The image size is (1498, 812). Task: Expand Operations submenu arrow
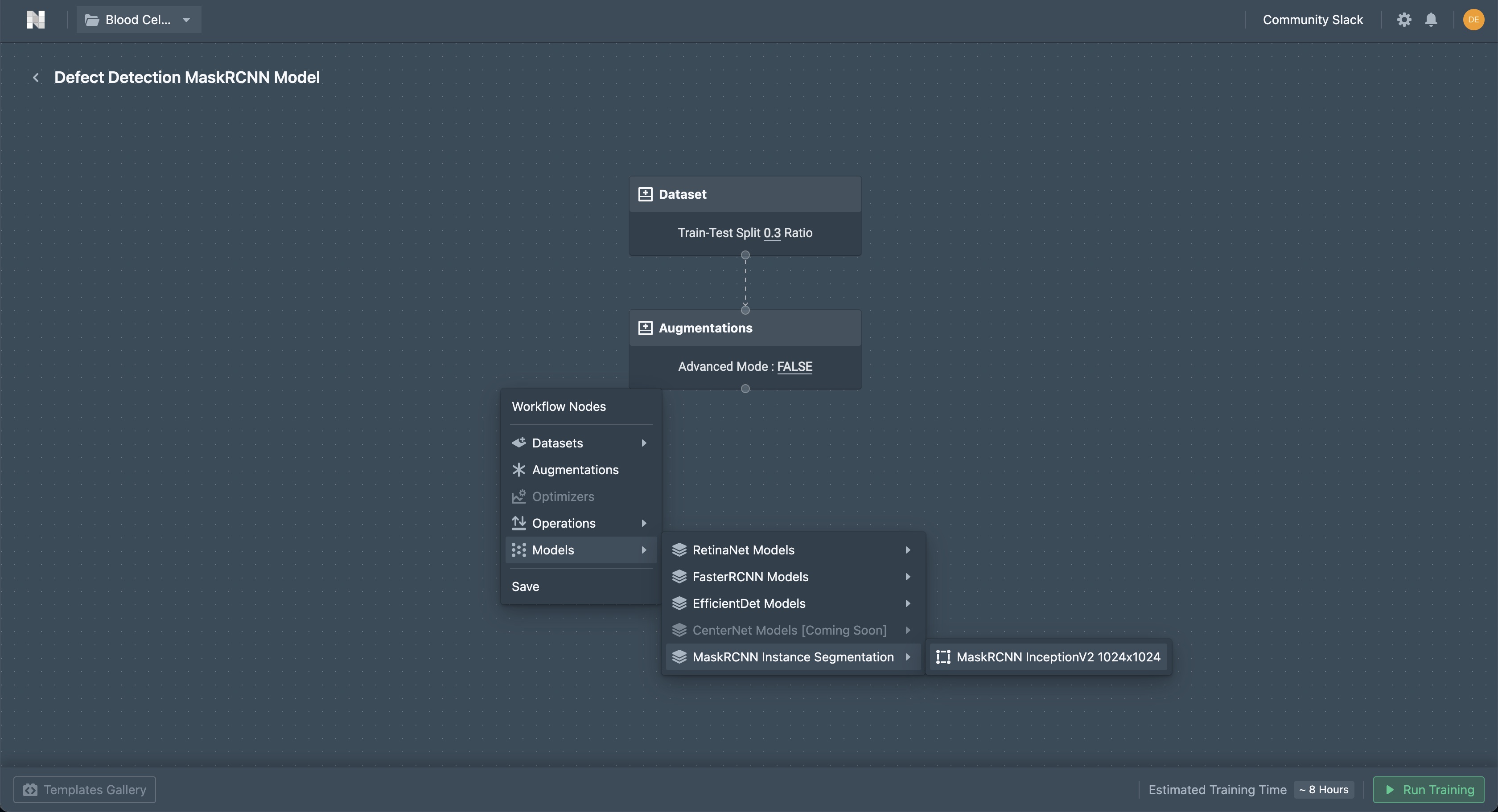point(644,523)
